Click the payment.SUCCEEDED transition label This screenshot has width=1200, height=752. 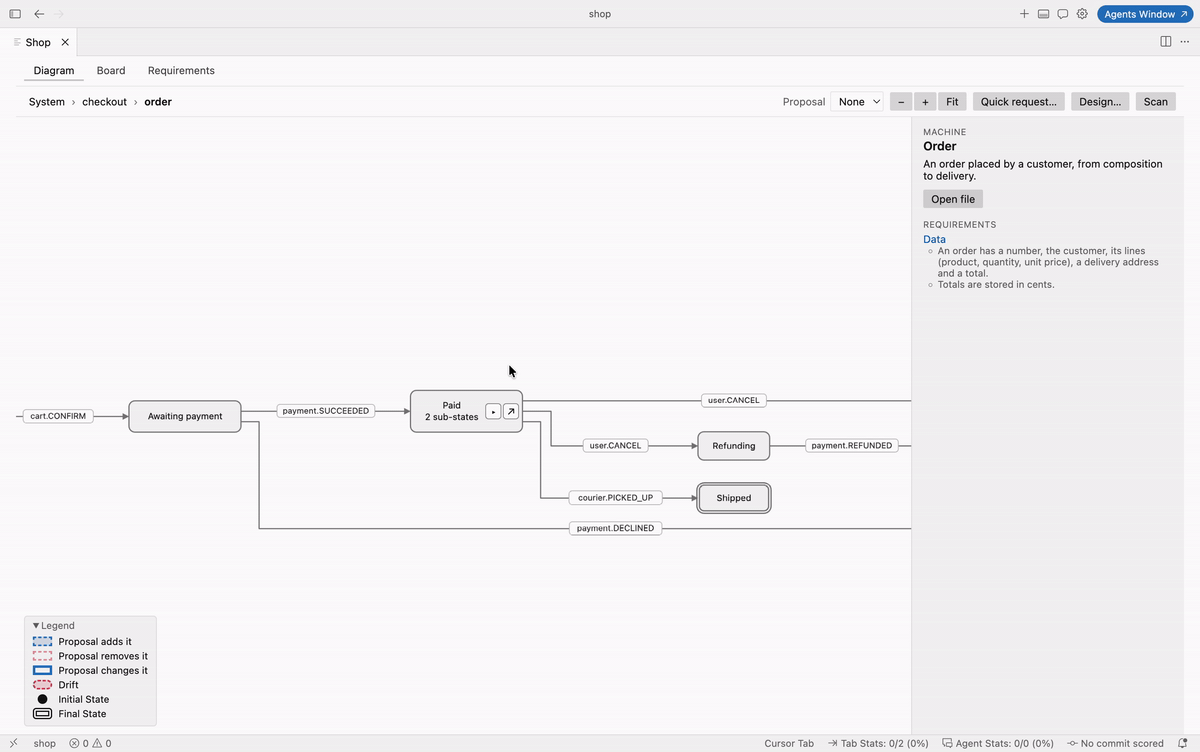click(326, 411)
